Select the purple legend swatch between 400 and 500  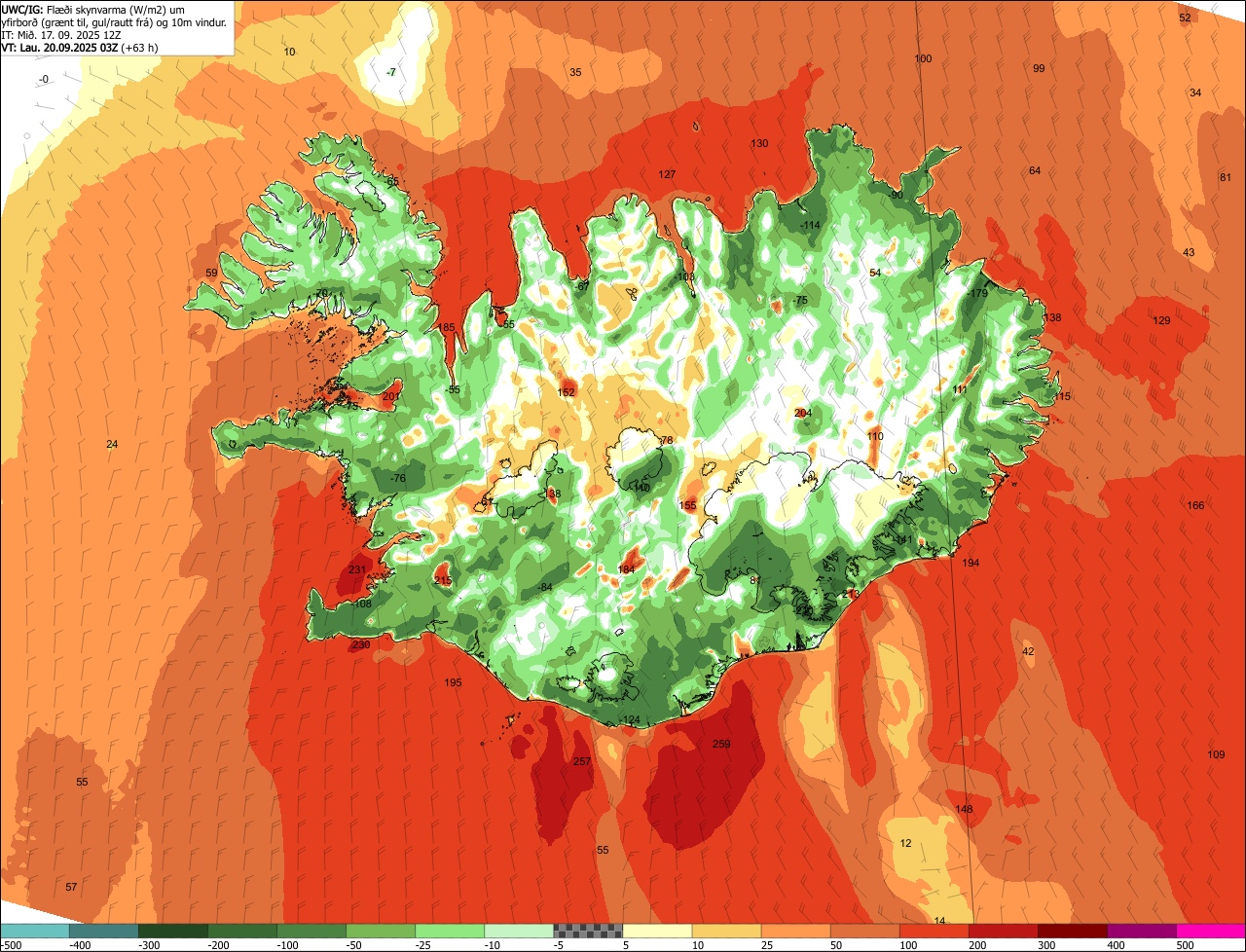pyautogui.click(x=1142, y=931)
